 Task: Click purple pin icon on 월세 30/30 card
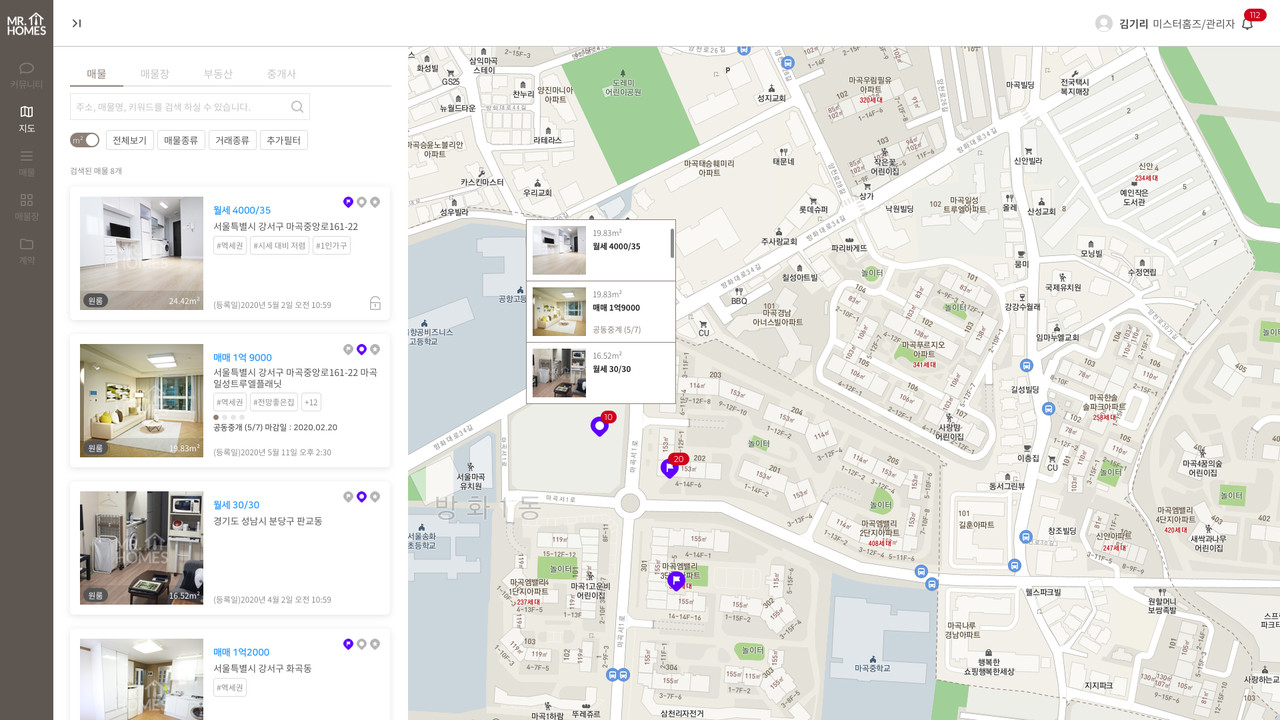pos(362,496)
